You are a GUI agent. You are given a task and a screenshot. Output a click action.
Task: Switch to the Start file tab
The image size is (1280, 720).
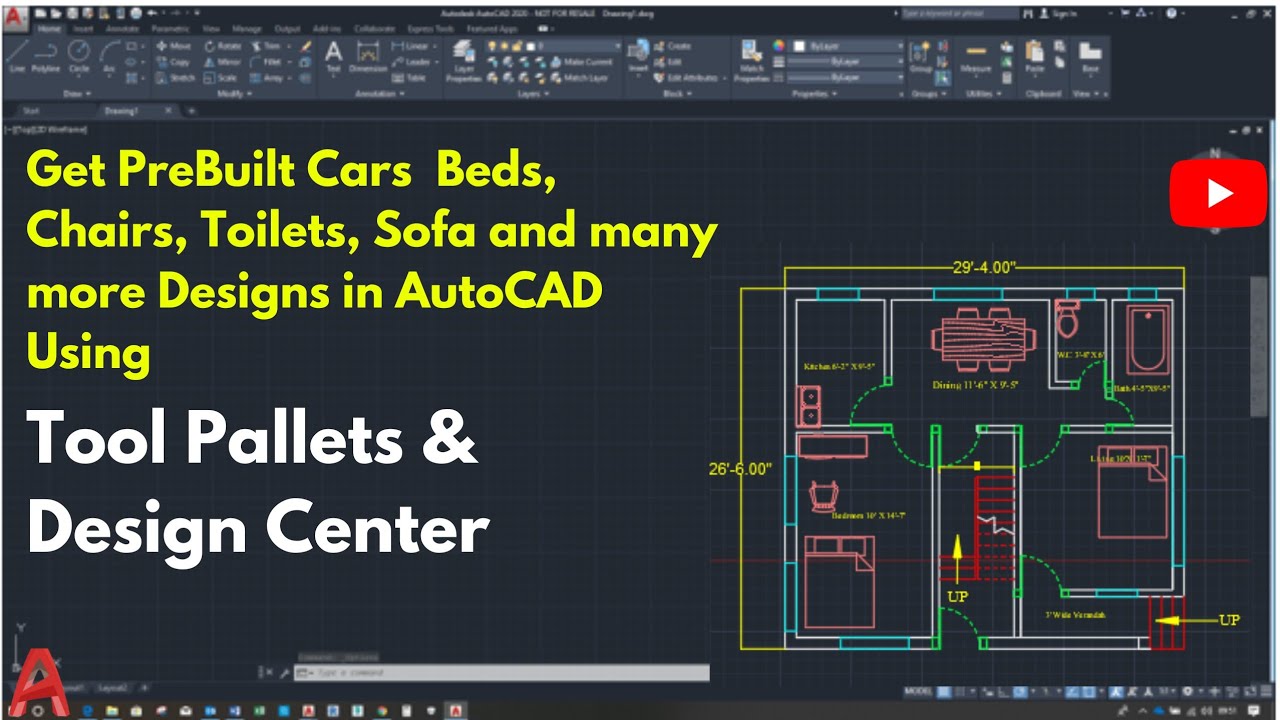(x=31, y=111)
